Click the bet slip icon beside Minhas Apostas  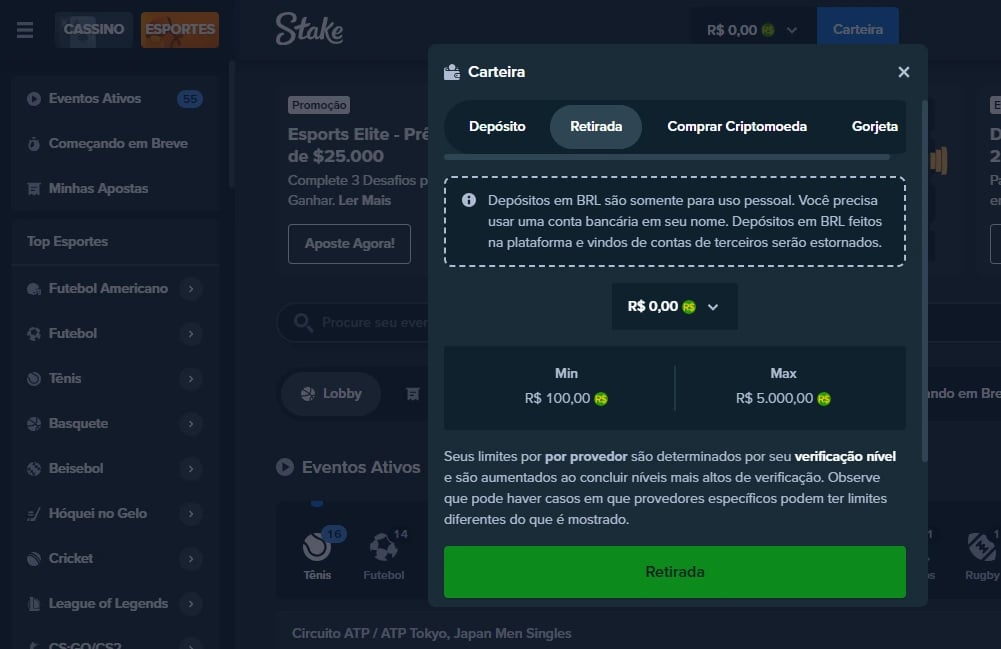(x=34, y=189)
